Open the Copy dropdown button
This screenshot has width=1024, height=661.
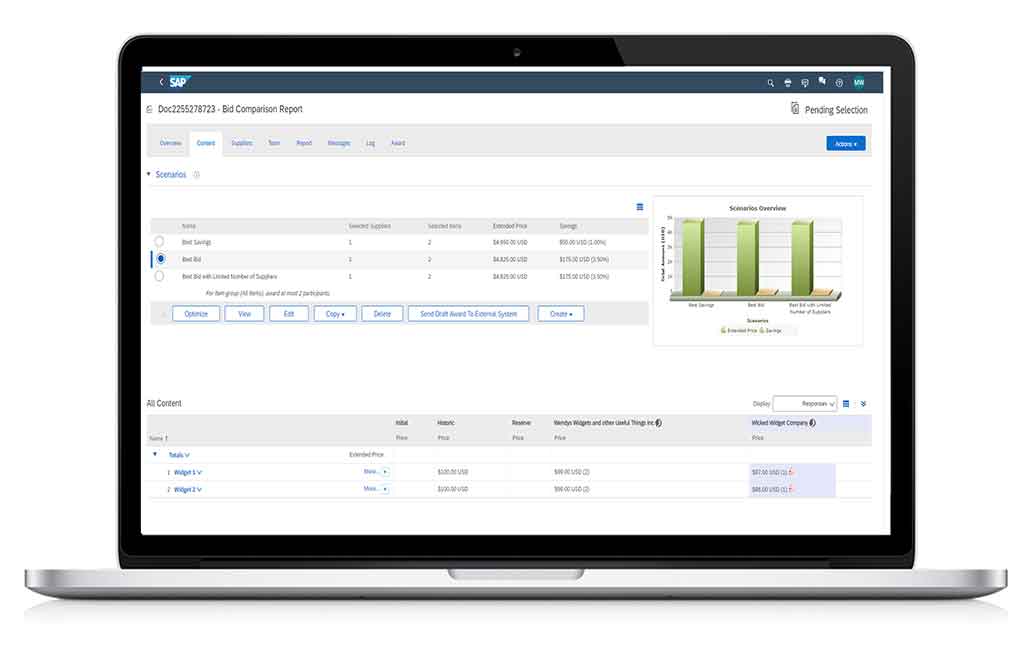point(335,314)
